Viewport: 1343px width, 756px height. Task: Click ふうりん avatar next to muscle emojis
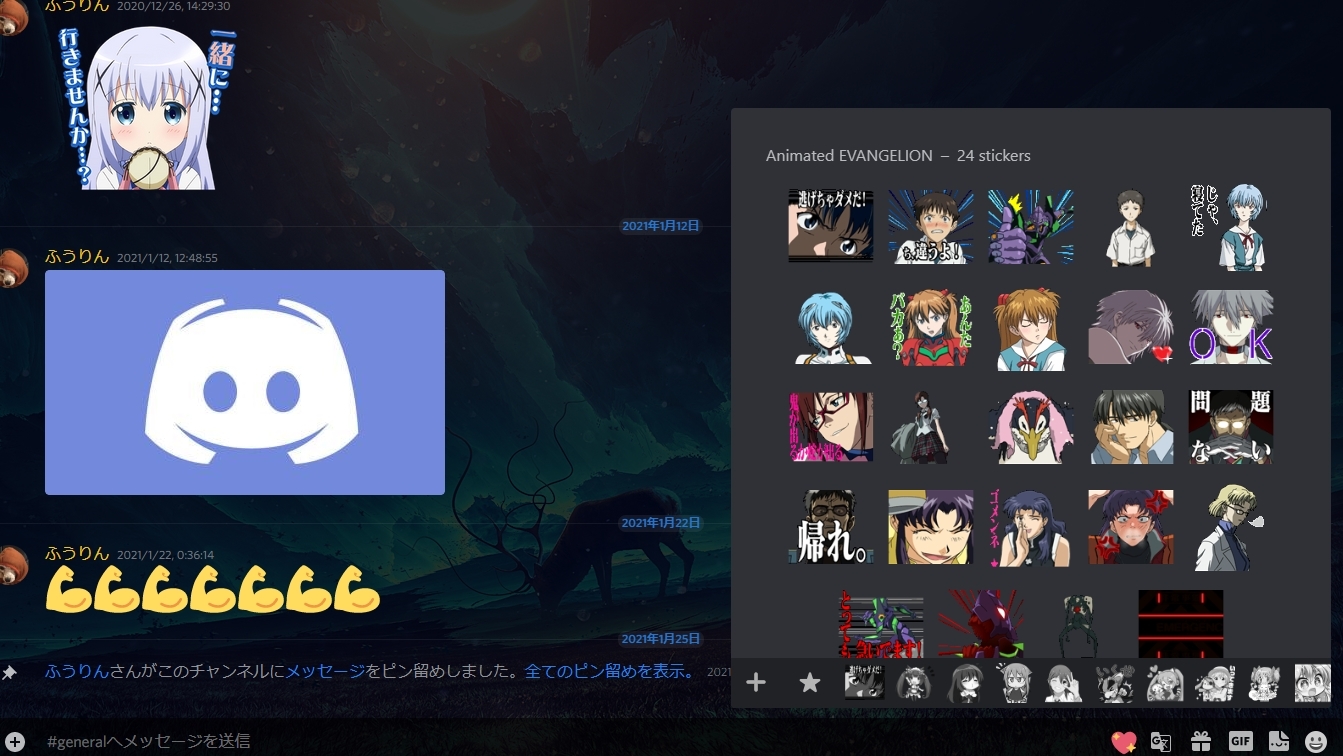pyautogui.click(x=12, y=565)
